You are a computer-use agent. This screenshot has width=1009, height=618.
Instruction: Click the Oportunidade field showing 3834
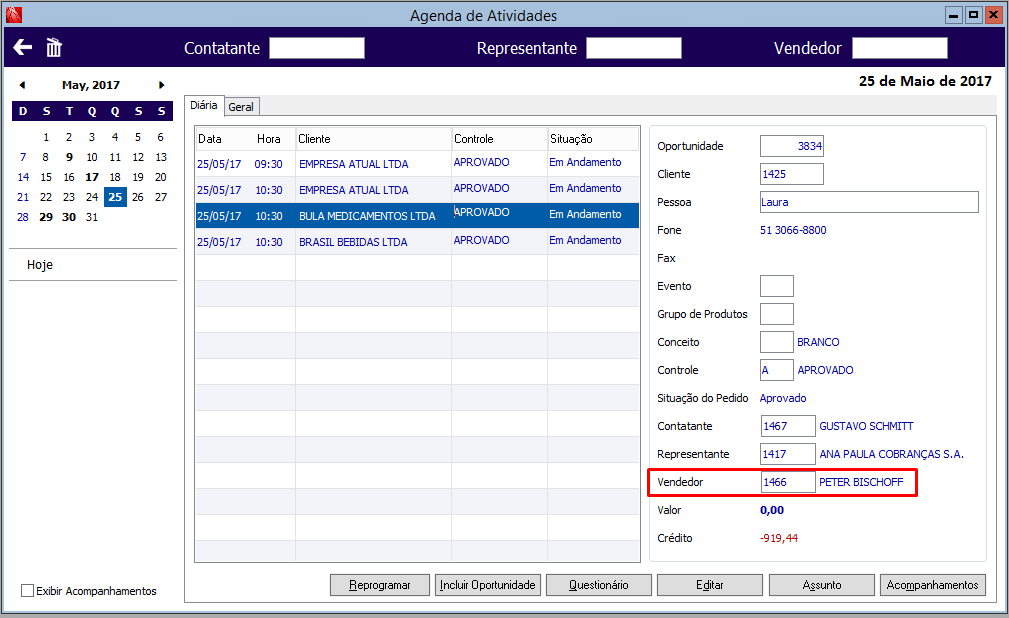(x=791, y=146)
